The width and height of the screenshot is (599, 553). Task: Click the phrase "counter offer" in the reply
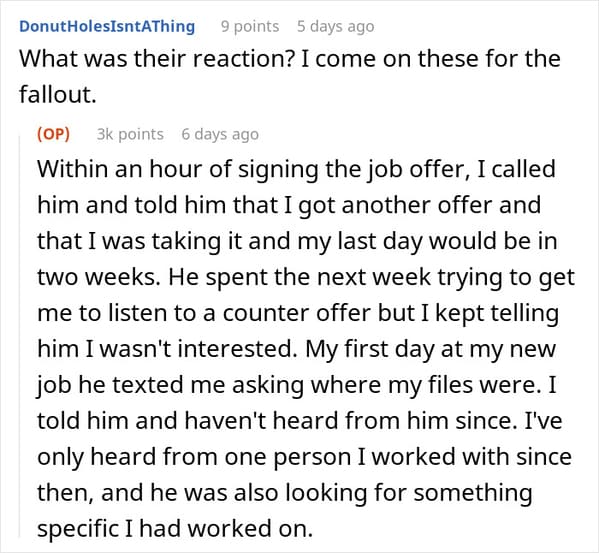[x=296, y=313]
